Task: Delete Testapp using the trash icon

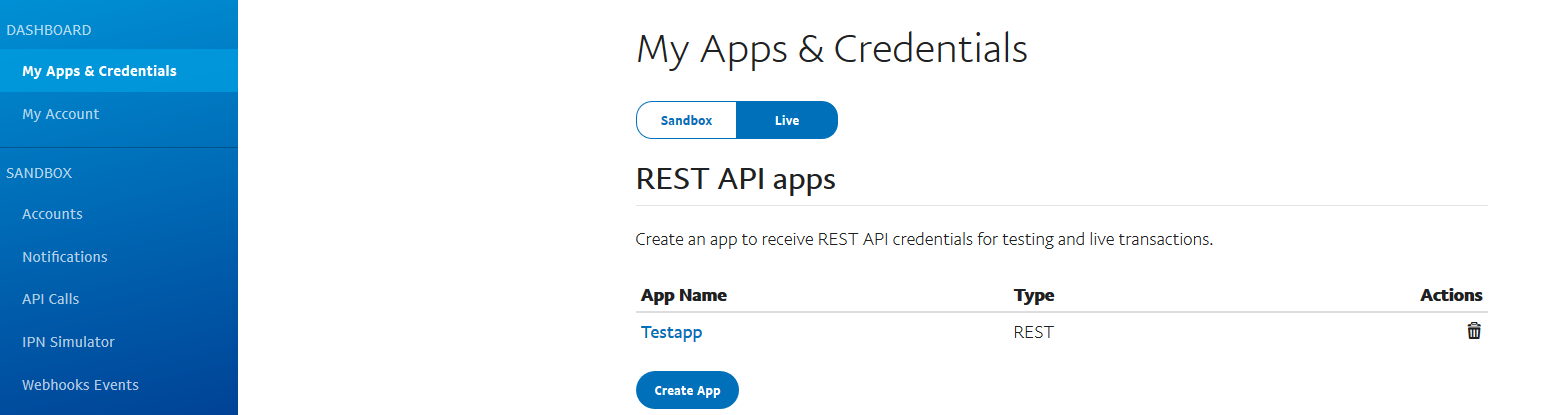Action: click(x=1473, y=331)
